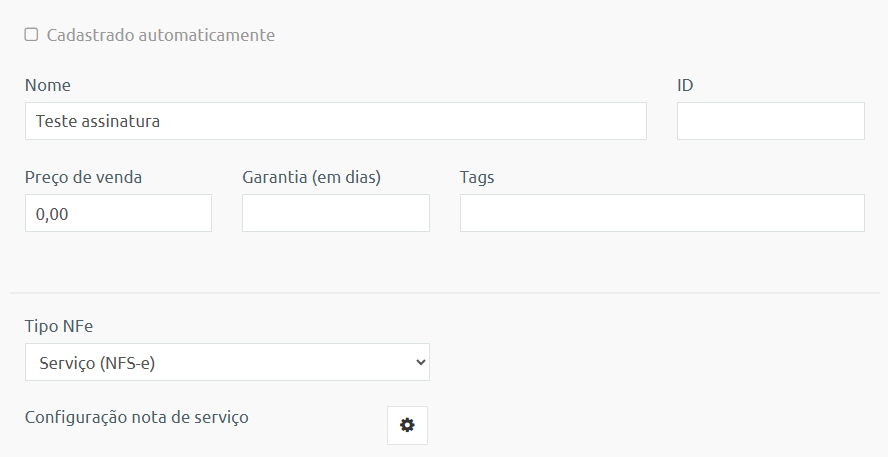Place cursor on 'Teste assinatura' text
The height and width of the screenshot is (457, 888).
point(98,121)
